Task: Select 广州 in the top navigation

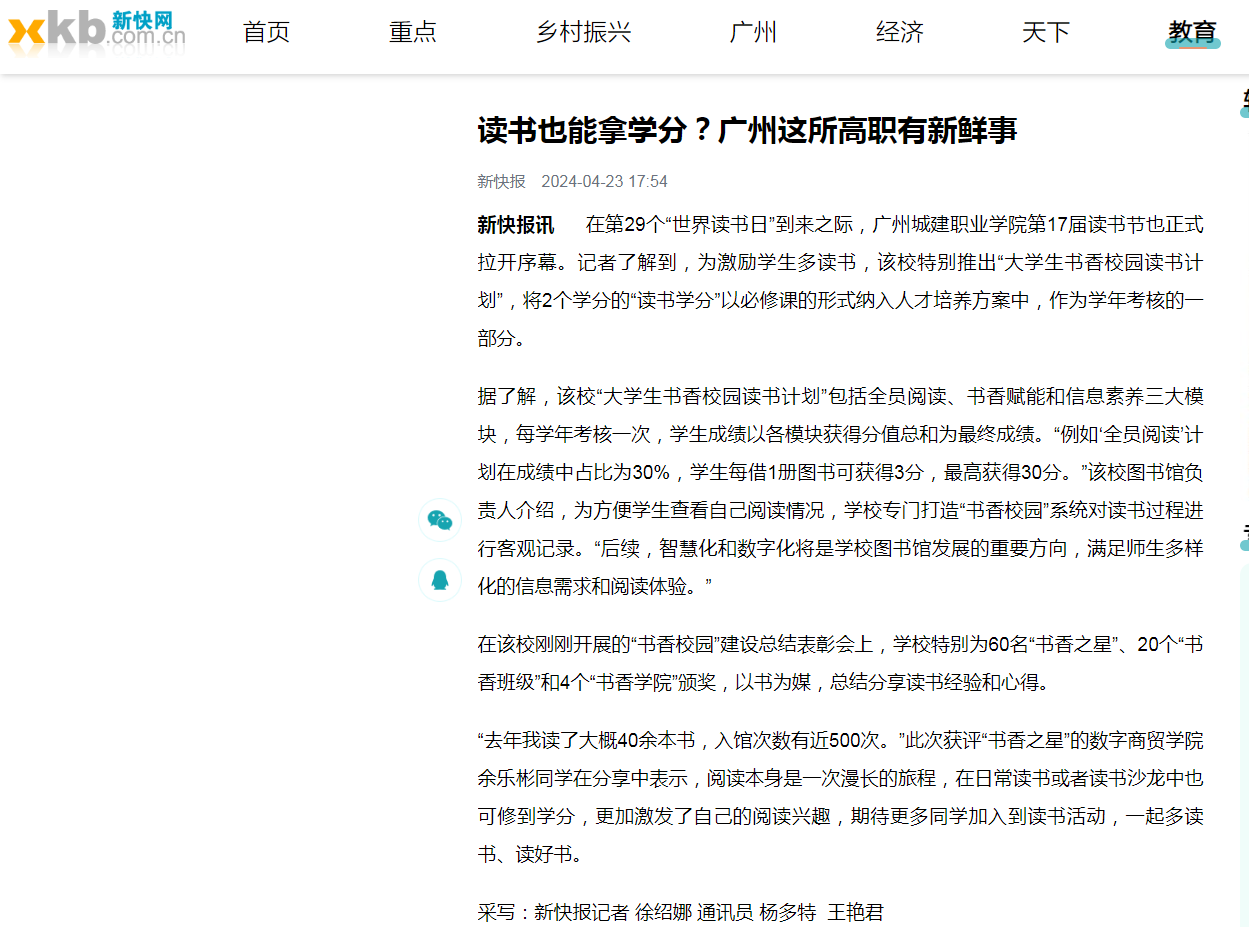Action: (x=753, y=32)
